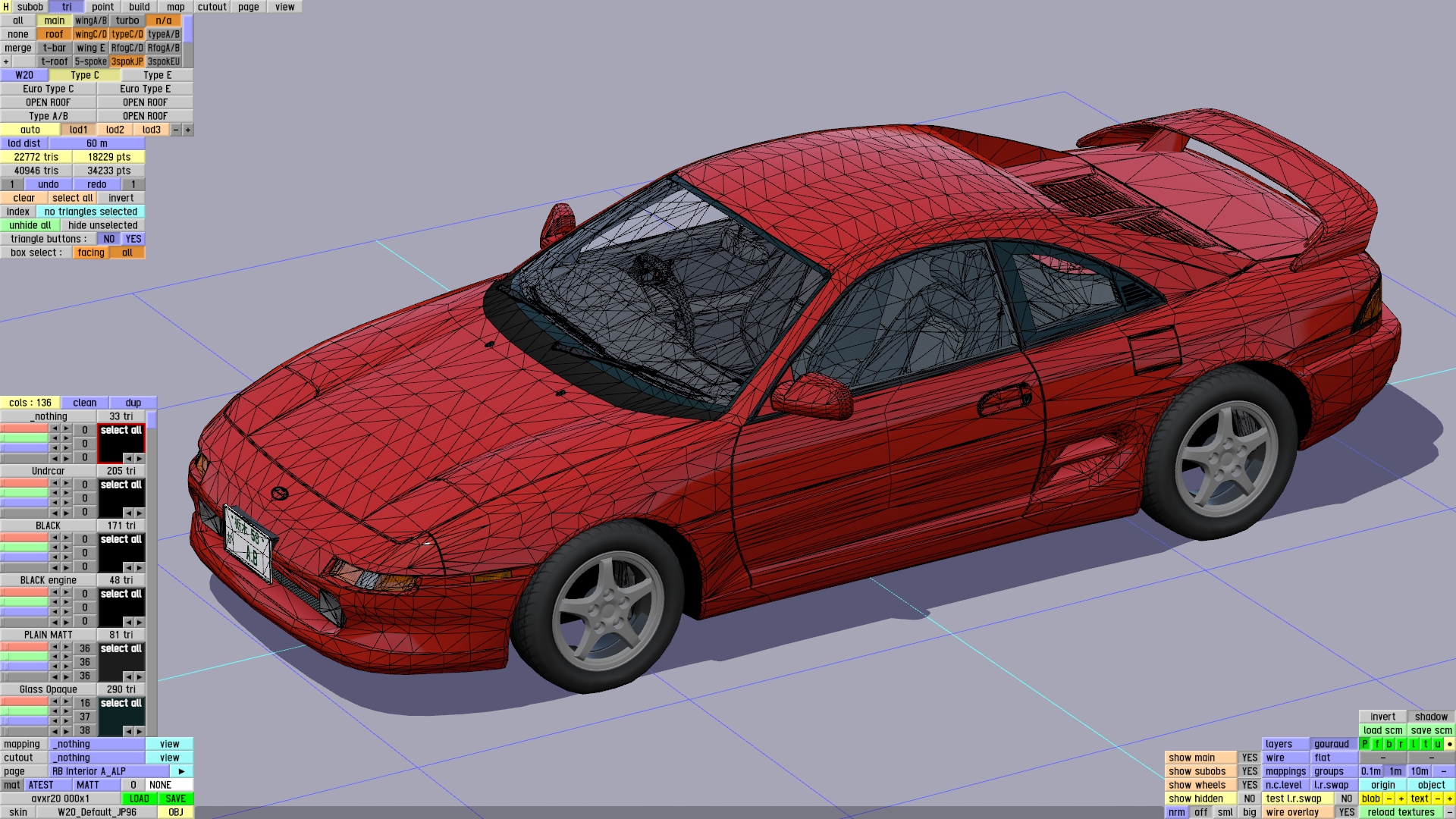Click minus button next to lod3

(176, 130)
